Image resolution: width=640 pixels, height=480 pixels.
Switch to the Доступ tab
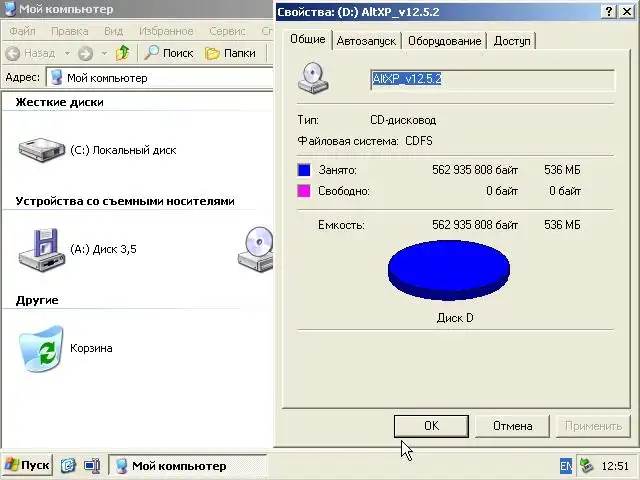(x=512, y=41)
